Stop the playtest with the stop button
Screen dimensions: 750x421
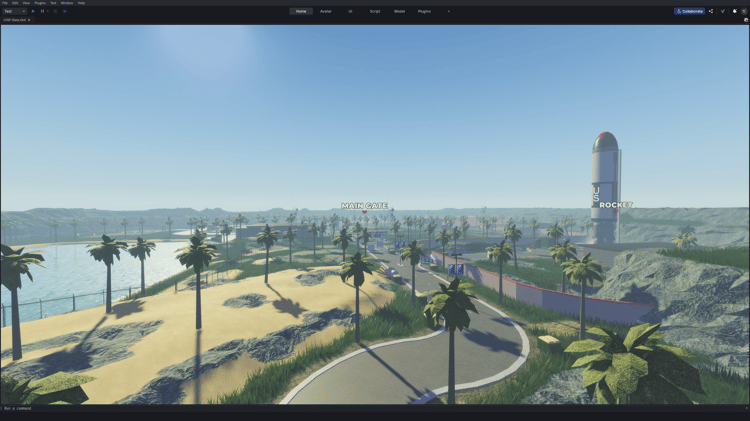[55, 11]
